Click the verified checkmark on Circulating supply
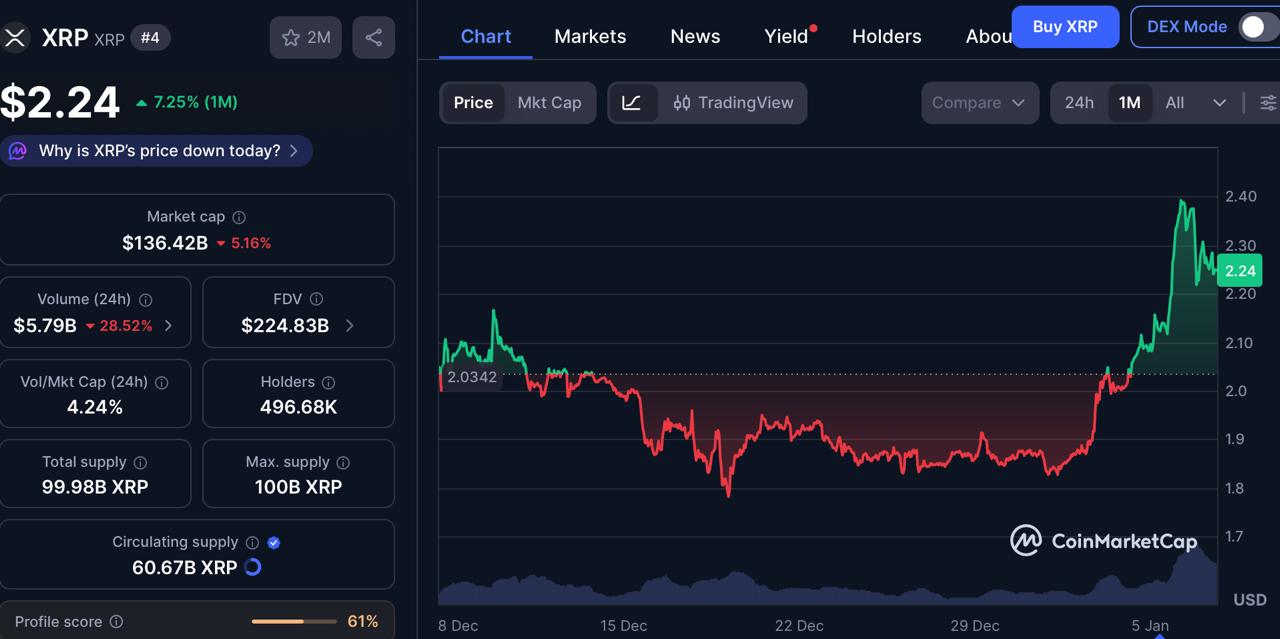Image resolution: width=1280 pixels, height=639 pixels. tap(272, 542)
